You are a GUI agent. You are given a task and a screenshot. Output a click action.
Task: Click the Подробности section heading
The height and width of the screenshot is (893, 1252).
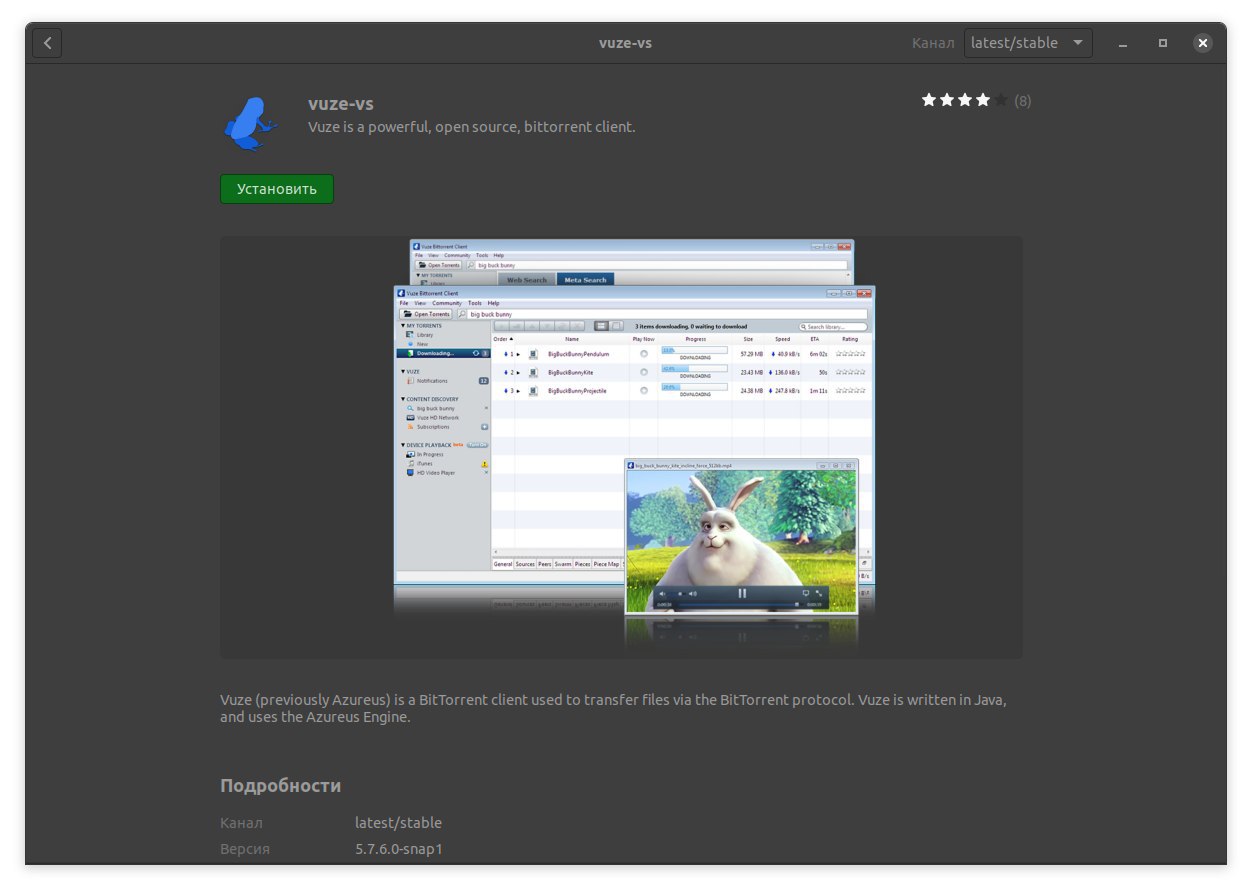coord(281,786)
